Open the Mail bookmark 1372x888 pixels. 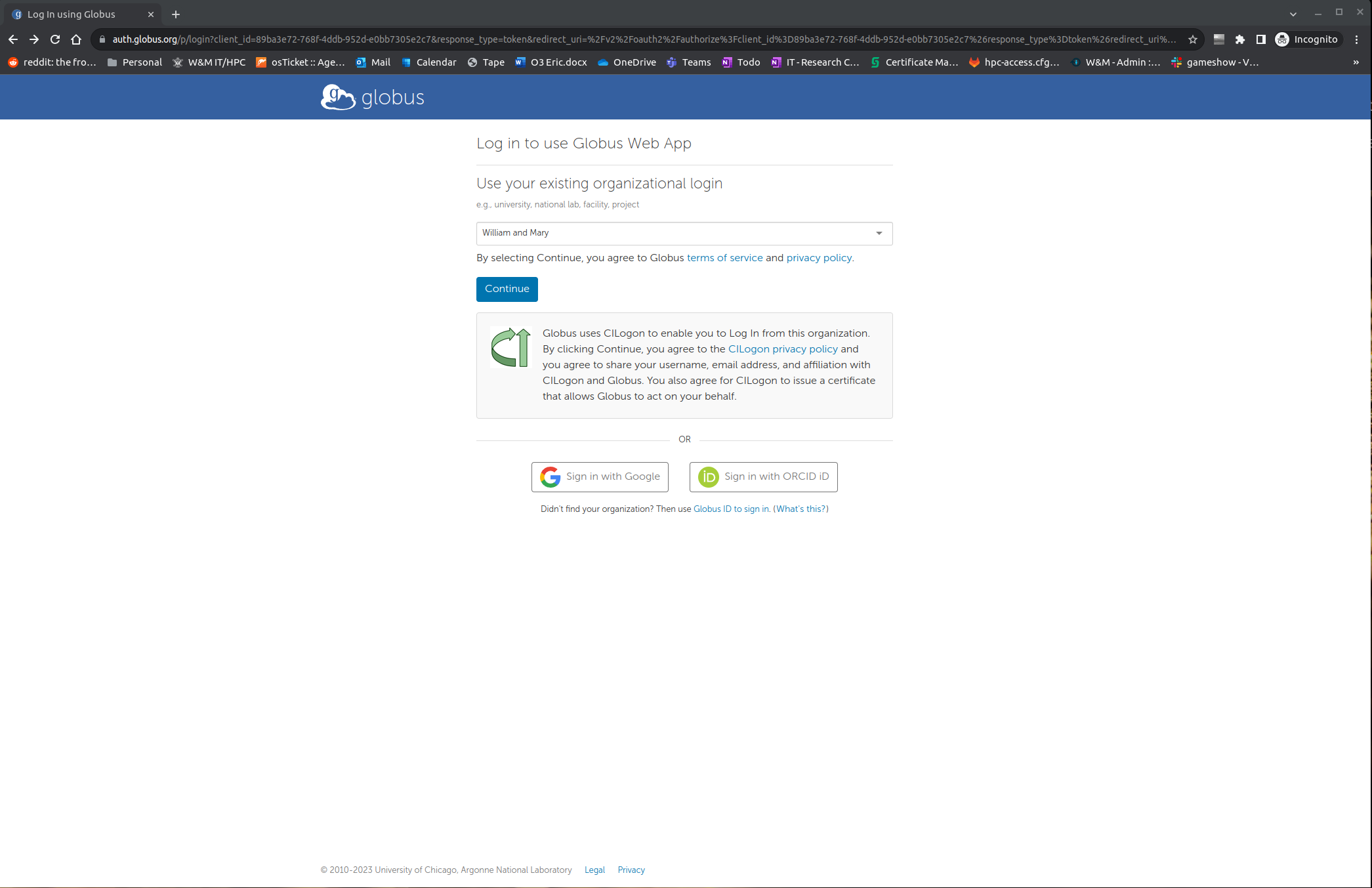[373, 62]
